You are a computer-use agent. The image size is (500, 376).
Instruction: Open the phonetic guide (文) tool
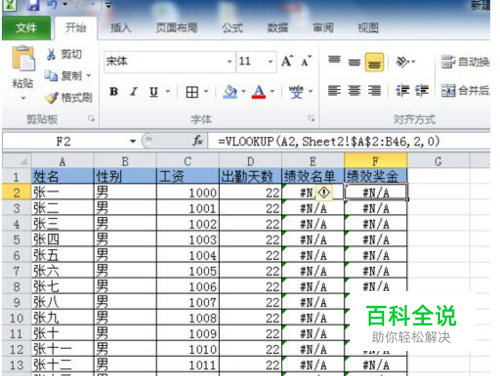coord(296,92)
